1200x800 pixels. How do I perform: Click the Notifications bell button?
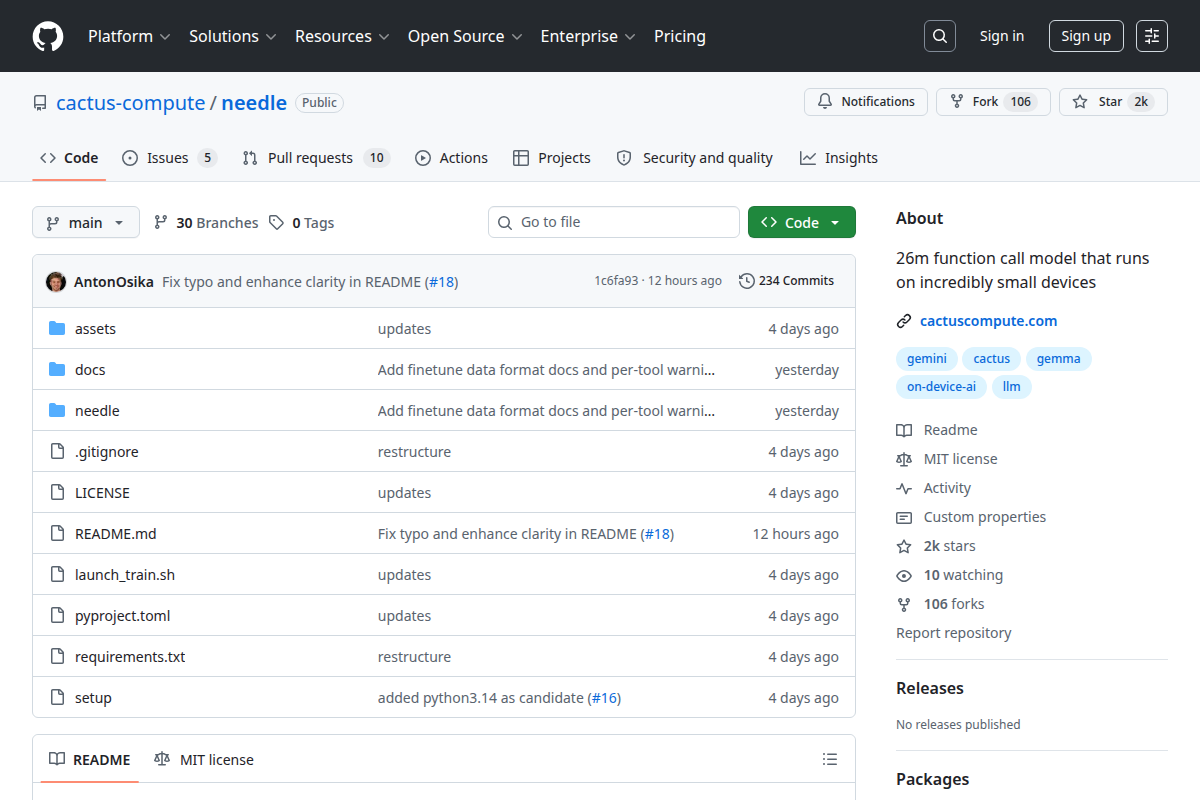pyautogui.click(x=866, y=102)
